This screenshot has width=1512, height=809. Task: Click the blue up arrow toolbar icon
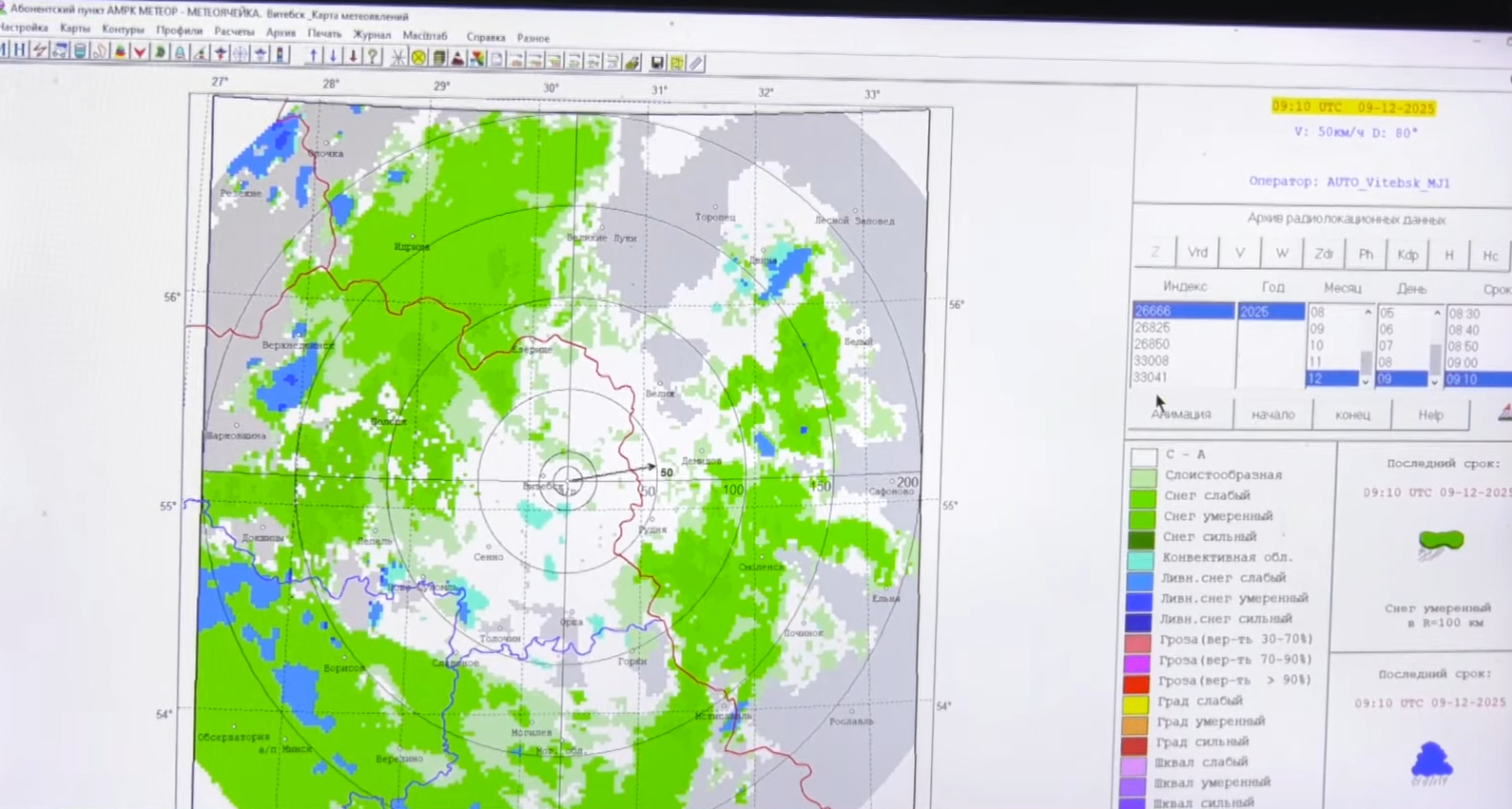click(x=313, y=56)
